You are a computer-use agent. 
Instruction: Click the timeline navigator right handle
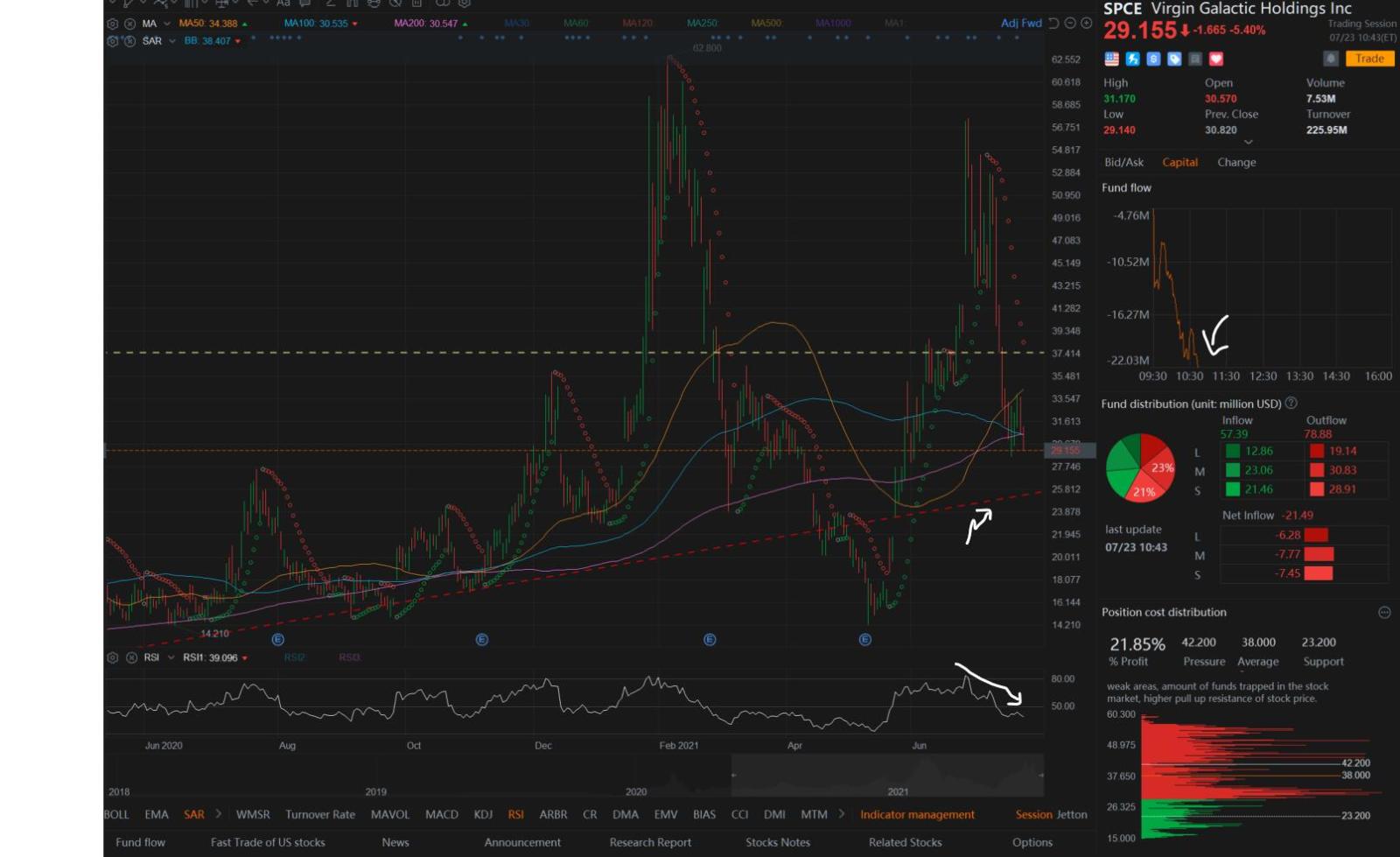click(1040, 775)
